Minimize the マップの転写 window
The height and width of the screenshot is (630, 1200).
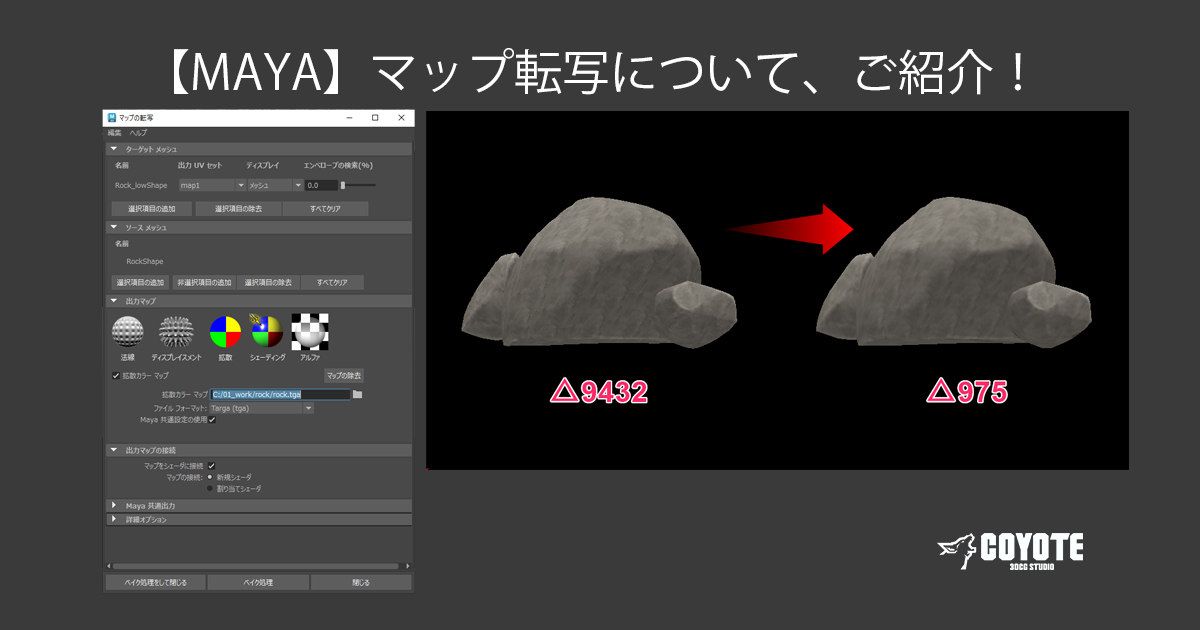(349, 118)
